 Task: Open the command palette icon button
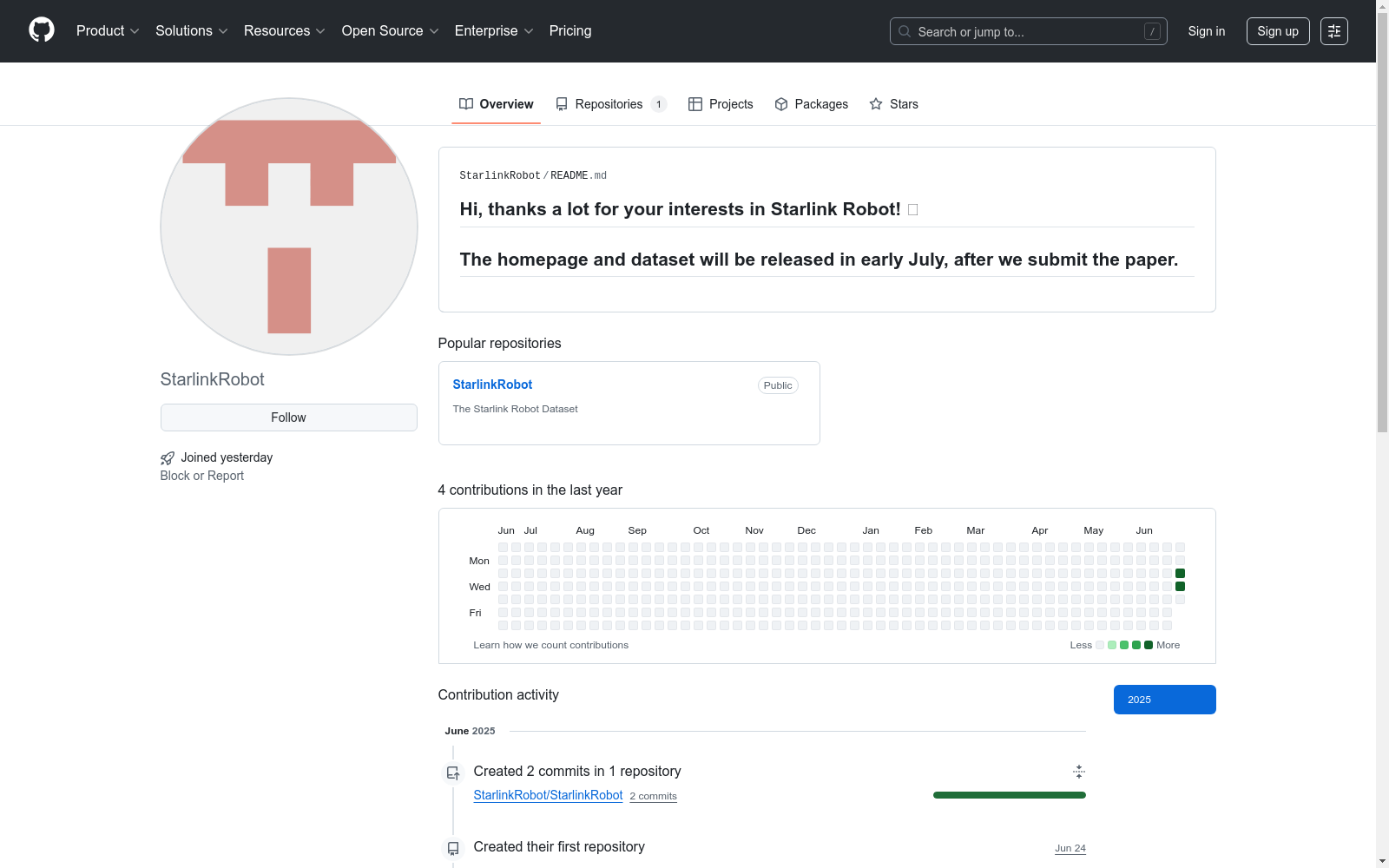pos(1334,31)
